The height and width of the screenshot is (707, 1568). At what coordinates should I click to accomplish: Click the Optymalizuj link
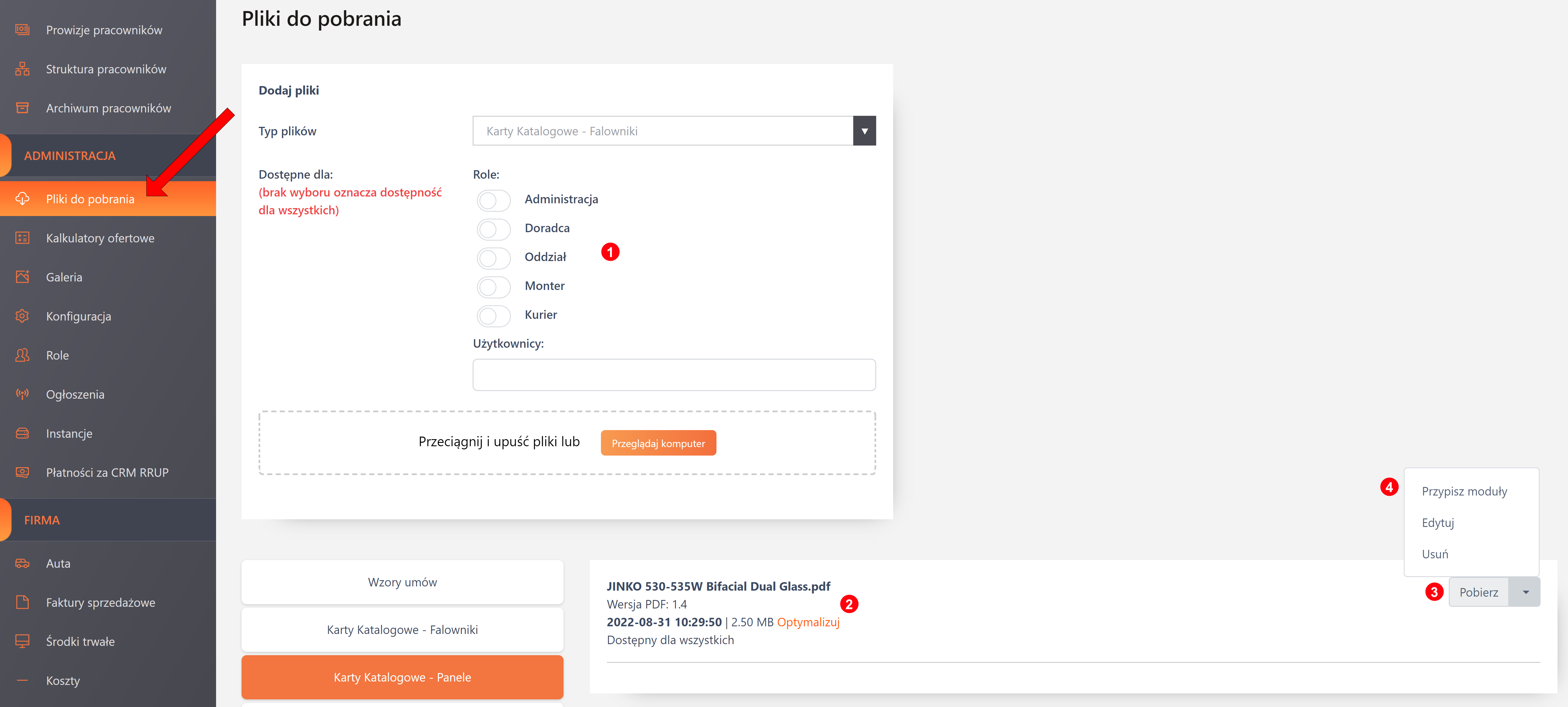(808, 622)
